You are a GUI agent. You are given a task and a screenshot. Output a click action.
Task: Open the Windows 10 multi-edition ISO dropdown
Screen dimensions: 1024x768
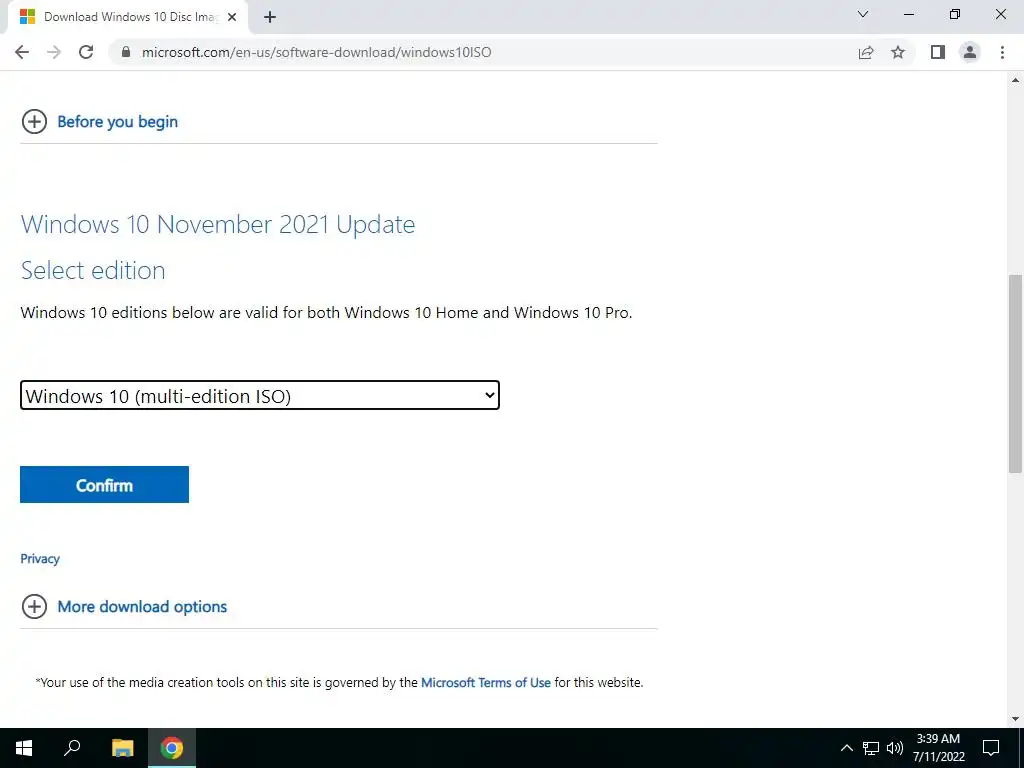pyautogui.click(x=260, y=396)
